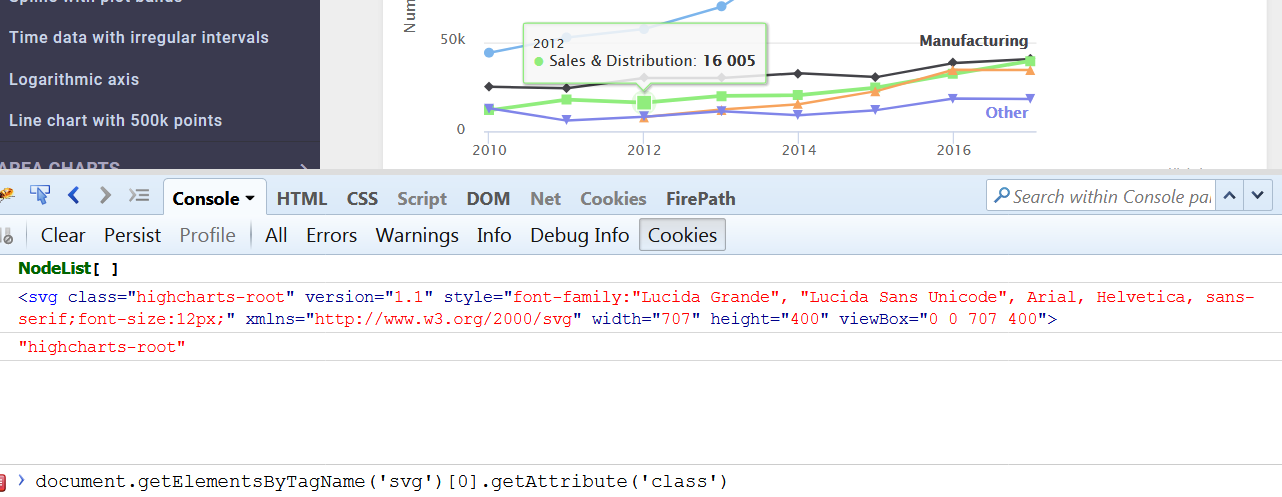Click the 50k y-axis label
The image size is (1282, 497).
[453, 39]
